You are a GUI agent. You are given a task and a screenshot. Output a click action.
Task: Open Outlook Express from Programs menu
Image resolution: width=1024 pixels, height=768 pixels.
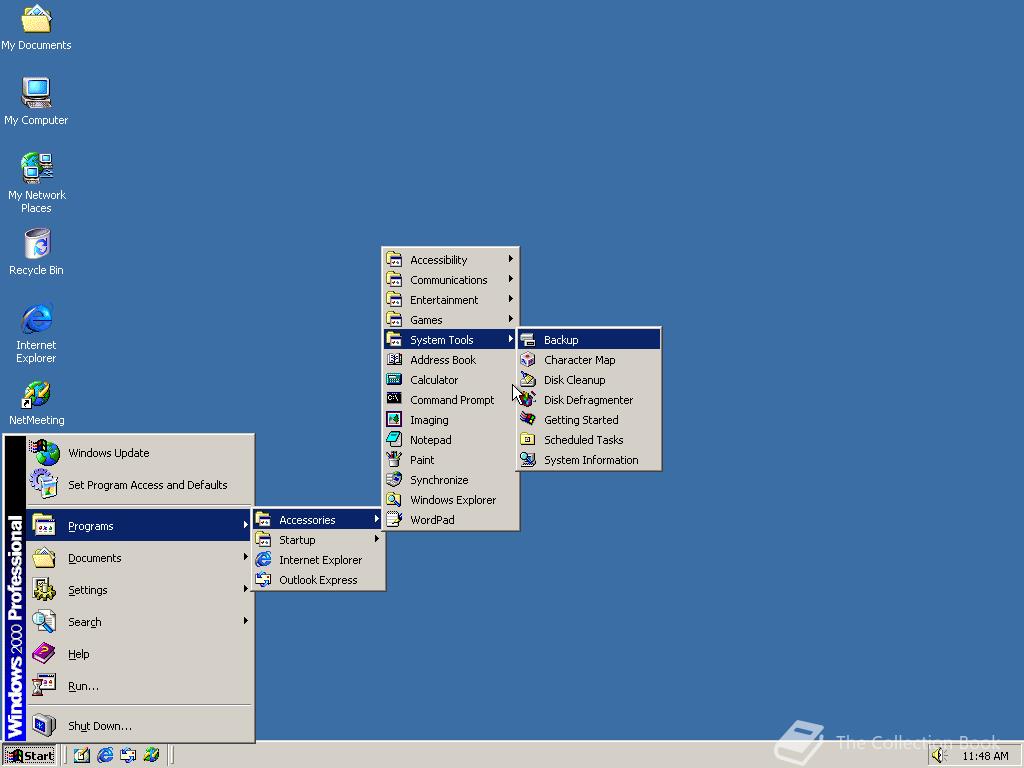[x=318, y=580]
